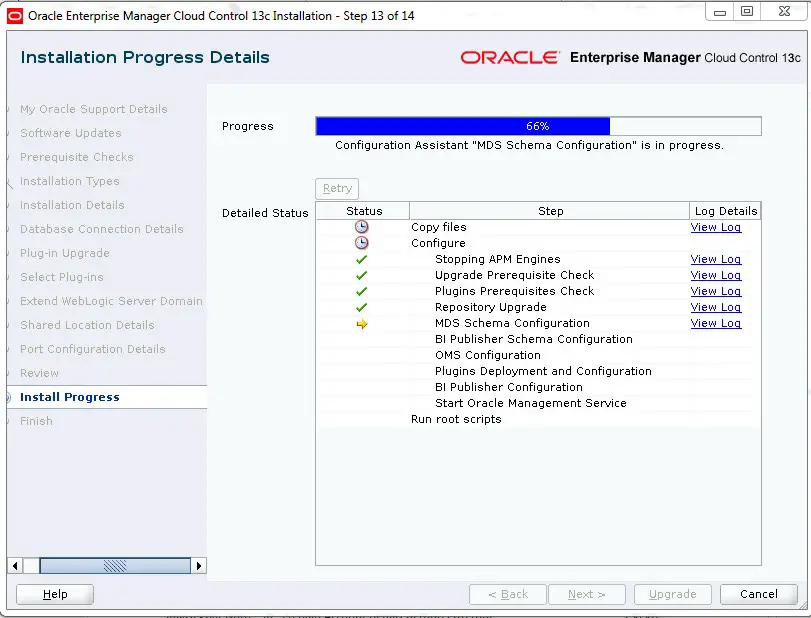
Task: Click the sidebar horizontal scrollbar thumb
Action: tap(115, 566)
